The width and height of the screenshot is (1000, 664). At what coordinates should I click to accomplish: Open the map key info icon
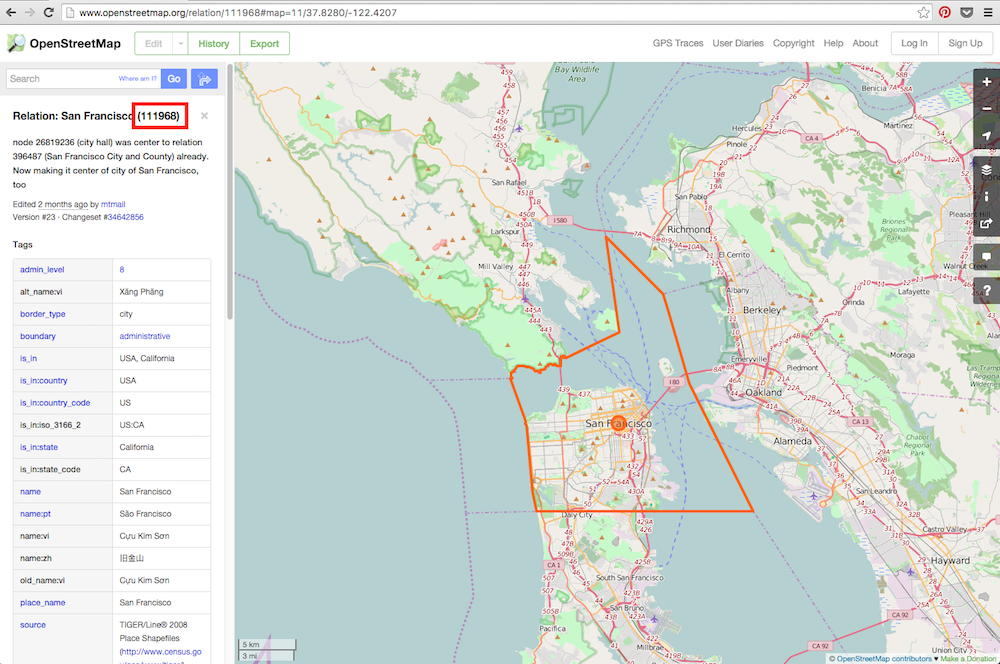tap(987, 196)
